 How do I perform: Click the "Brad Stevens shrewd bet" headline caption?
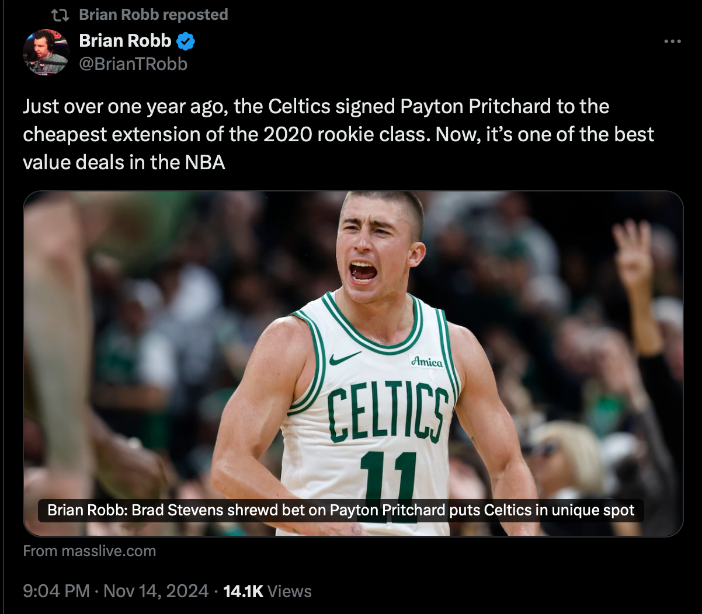coord(340,510)
